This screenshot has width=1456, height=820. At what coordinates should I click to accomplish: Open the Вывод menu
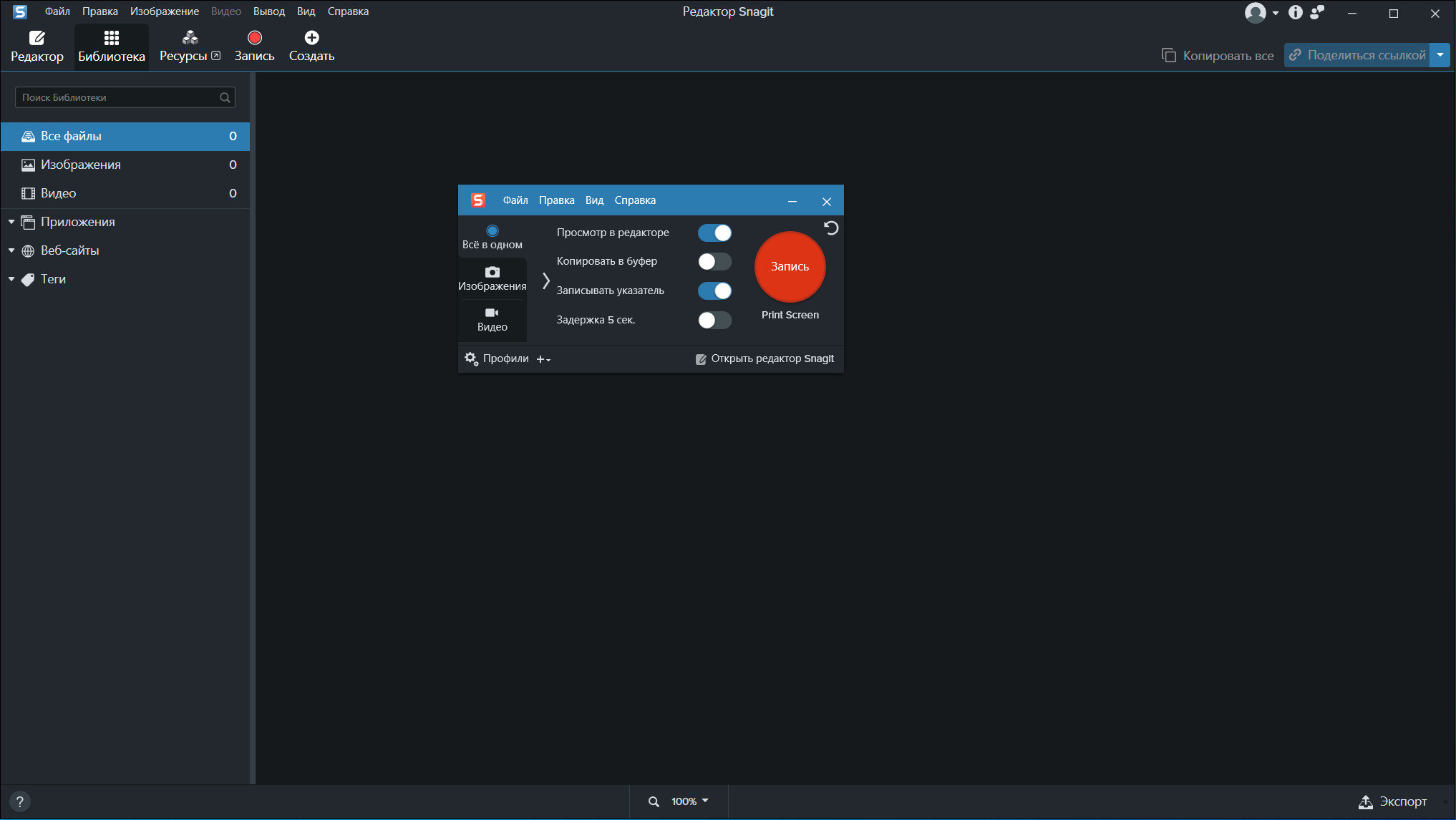click(x=269, y=11)
